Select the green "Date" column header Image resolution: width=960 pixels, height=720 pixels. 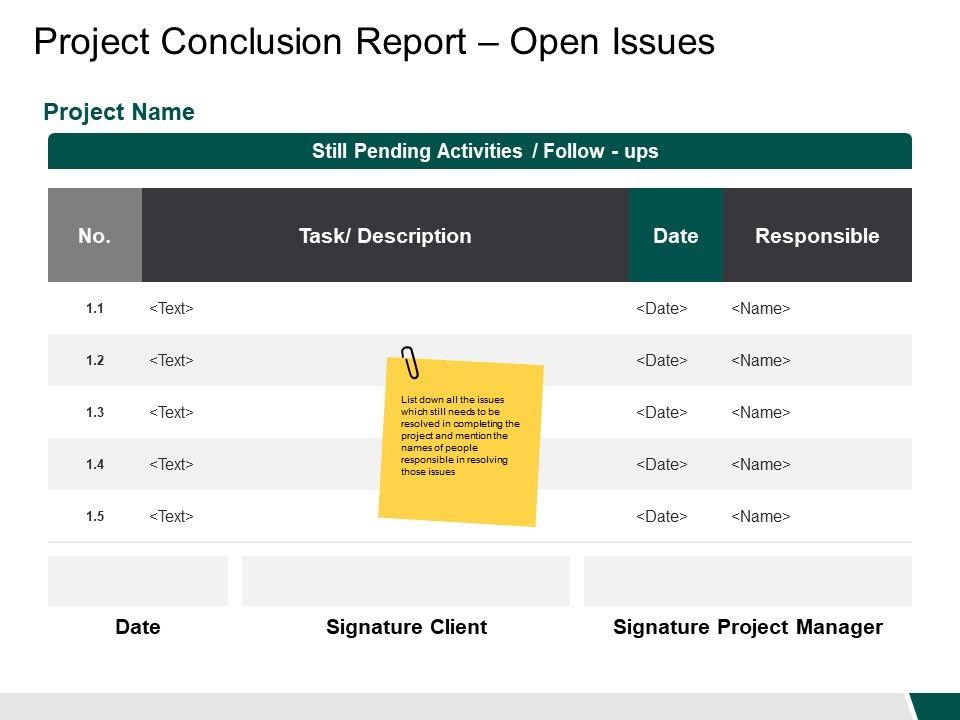point(675,236)
